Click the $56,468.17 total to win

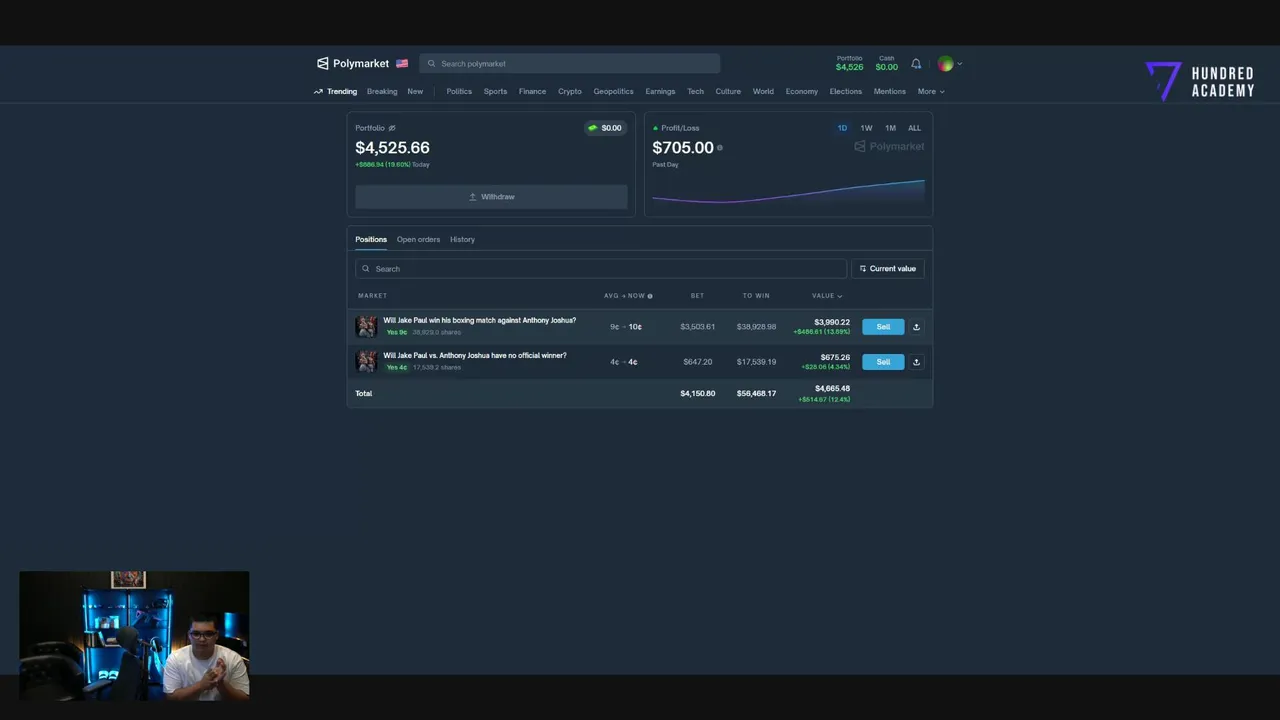(x=756, y=393)
